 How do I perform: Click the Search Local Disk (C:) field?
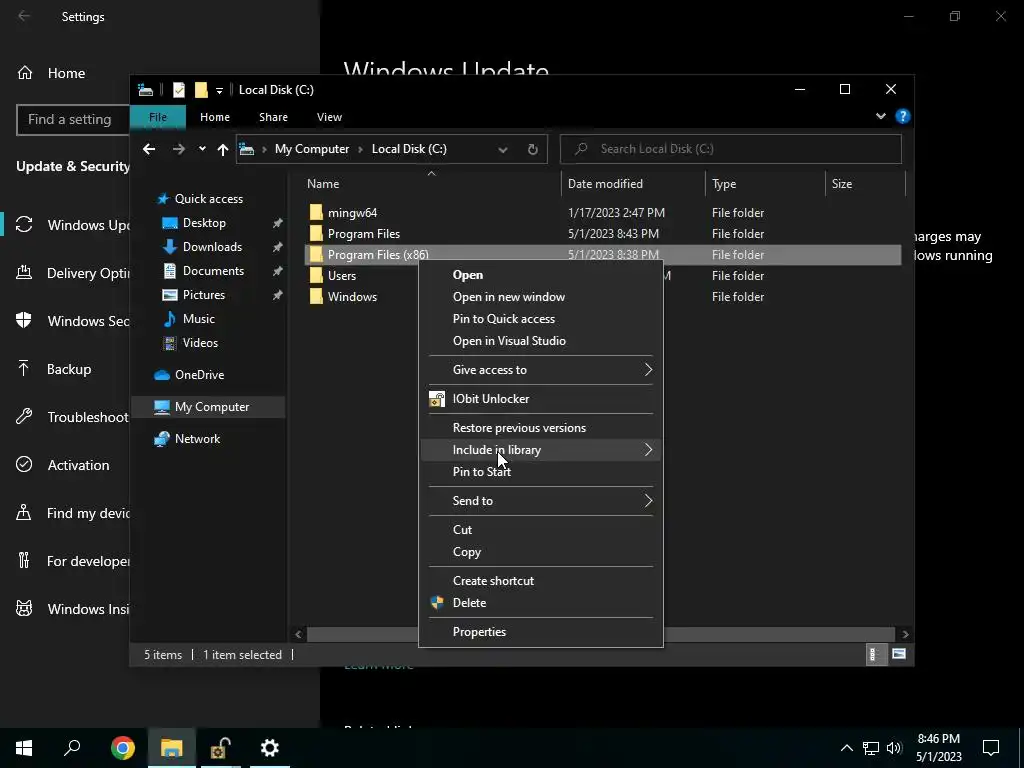pos(731,149)
